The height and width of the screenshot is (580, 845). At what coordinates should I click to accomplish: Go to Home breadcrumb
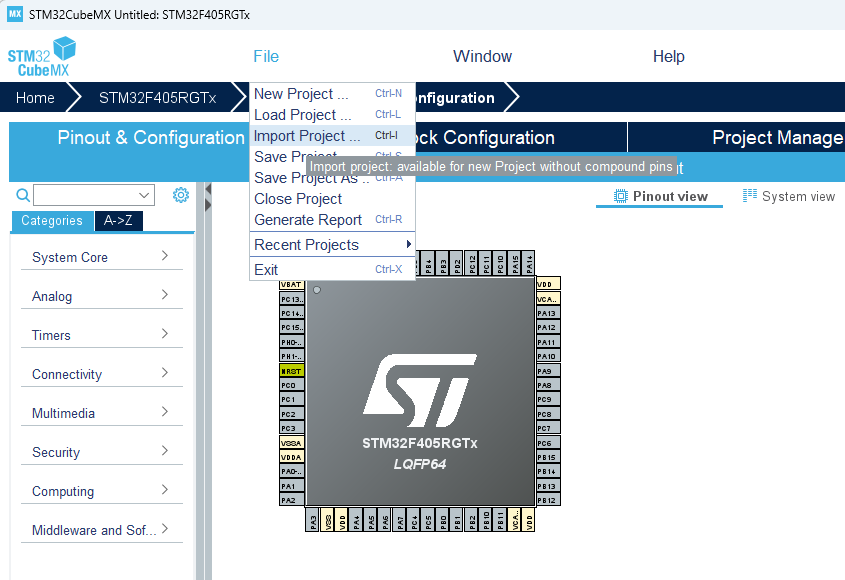pos(35,98)
